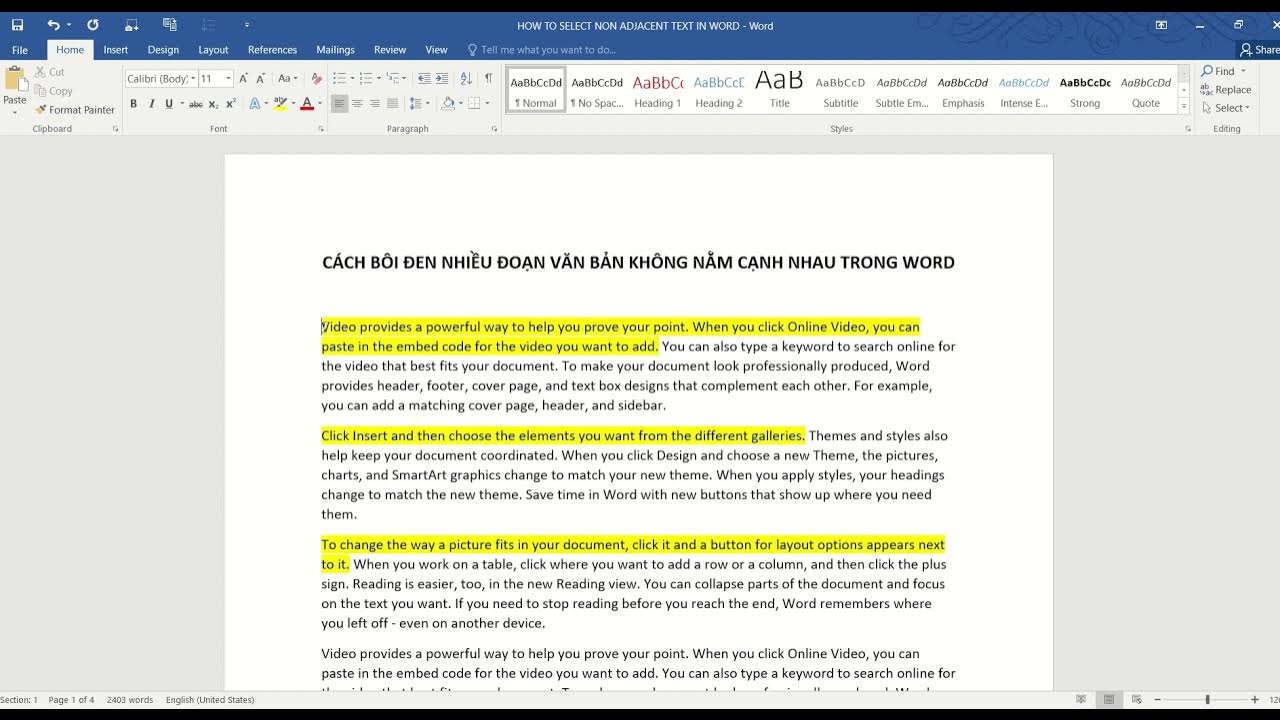Click the Redo/Repeat arrow icon
This screenshot has width=1280, height=720.
[x=93, y=25]
